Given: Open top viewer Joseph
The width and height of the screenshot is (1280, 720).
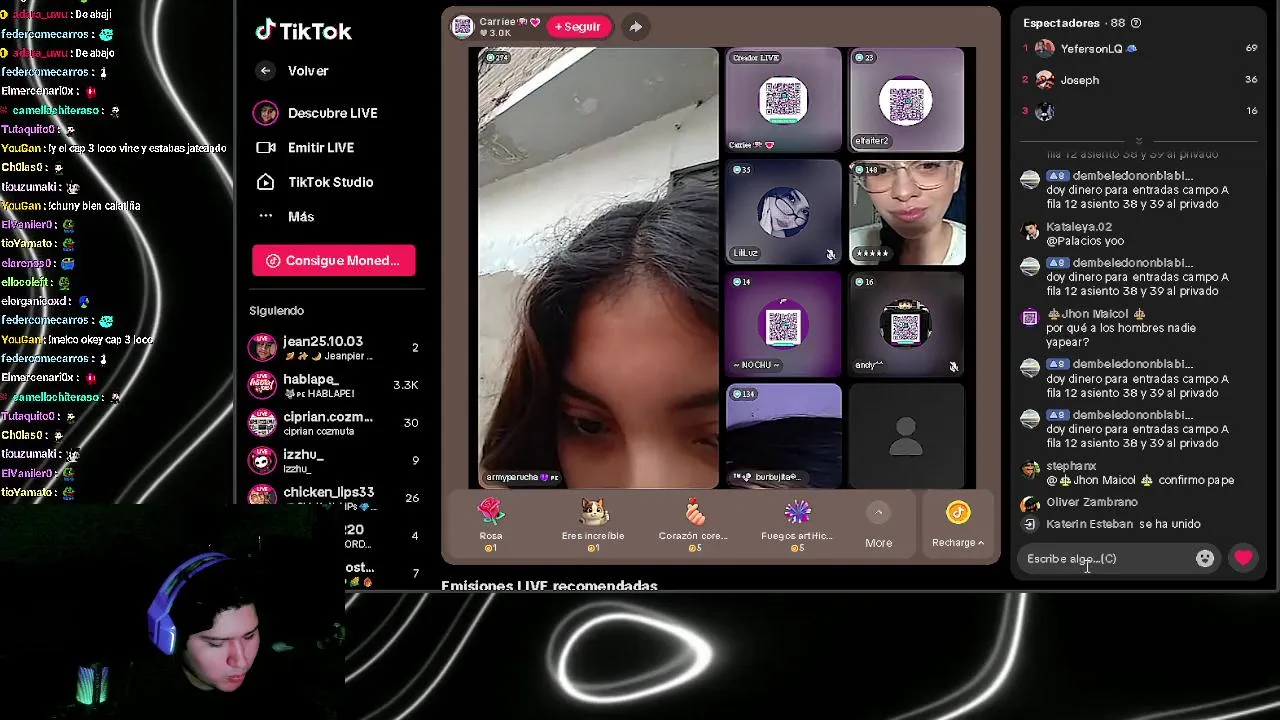Looking at the screenshot, I should pyautogui.click(x=1140, y=80).
